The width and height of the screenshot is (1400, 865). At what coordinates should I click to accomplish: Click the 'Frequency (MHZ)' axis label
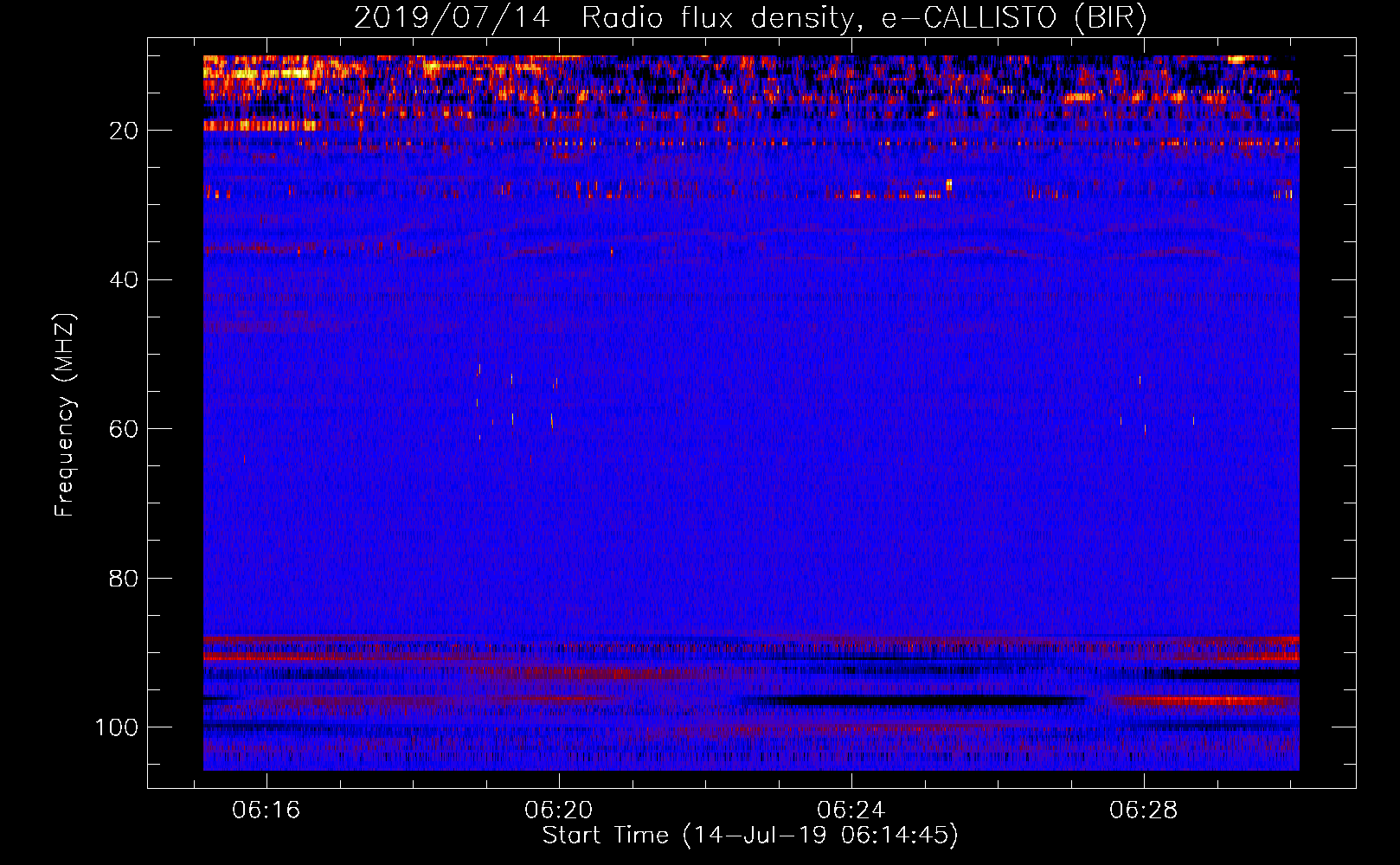pyautogui.click(x=66, y=415)
